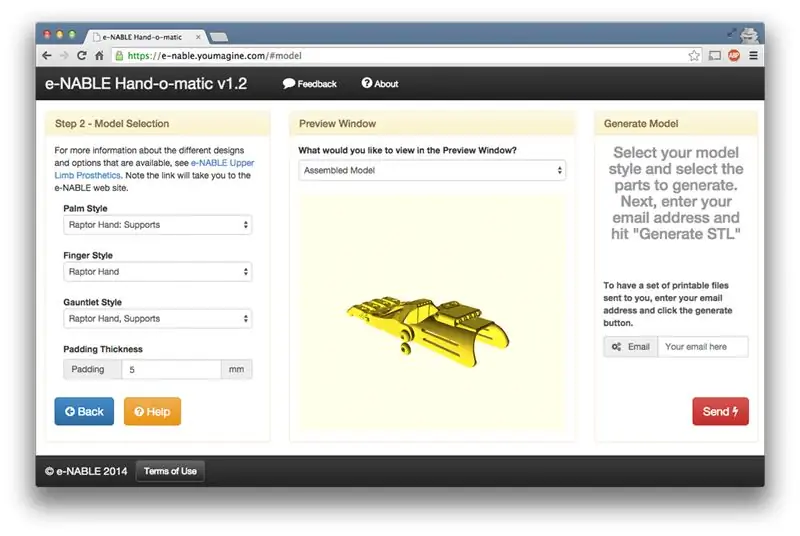Click the orange Help button
Screen dimensions: 800x536
tap(152, 412)
